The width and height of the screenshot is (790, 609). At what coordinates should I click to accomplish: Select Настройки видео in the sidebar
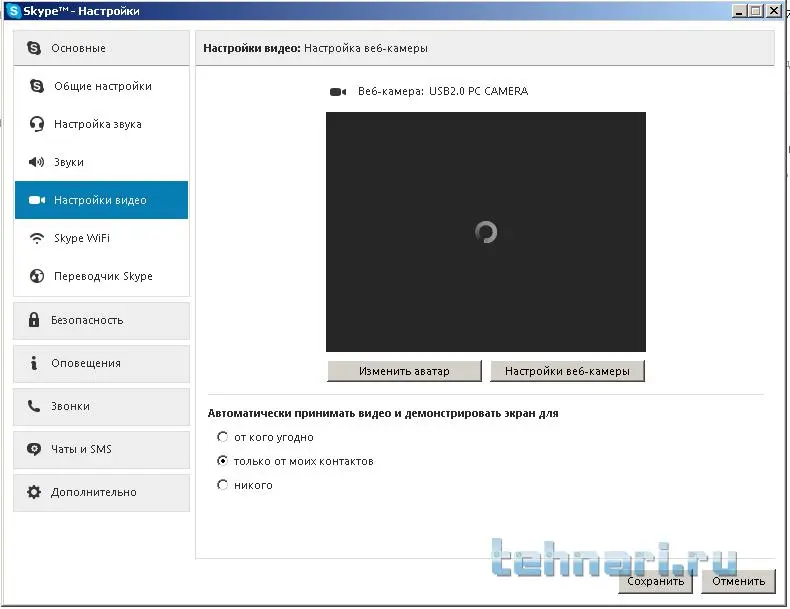point(101,200)
